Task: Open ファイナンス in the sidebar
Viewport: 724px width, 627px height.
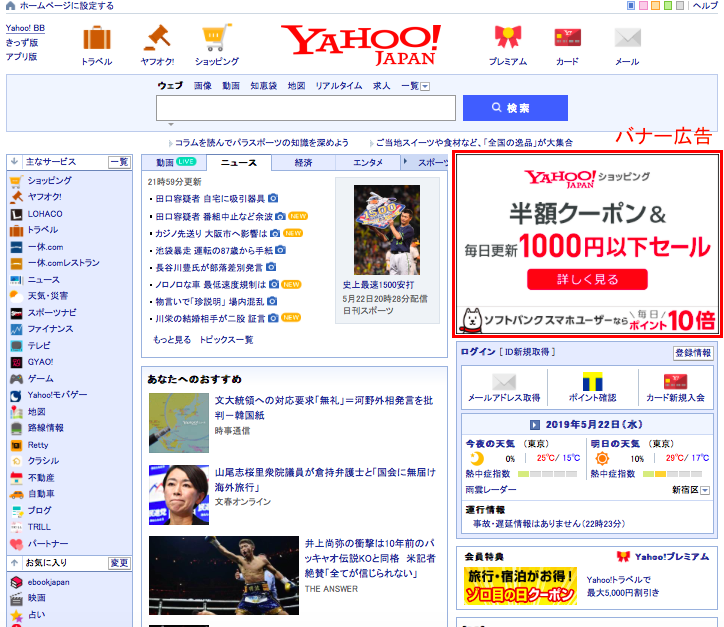Action: pos(50,329)
